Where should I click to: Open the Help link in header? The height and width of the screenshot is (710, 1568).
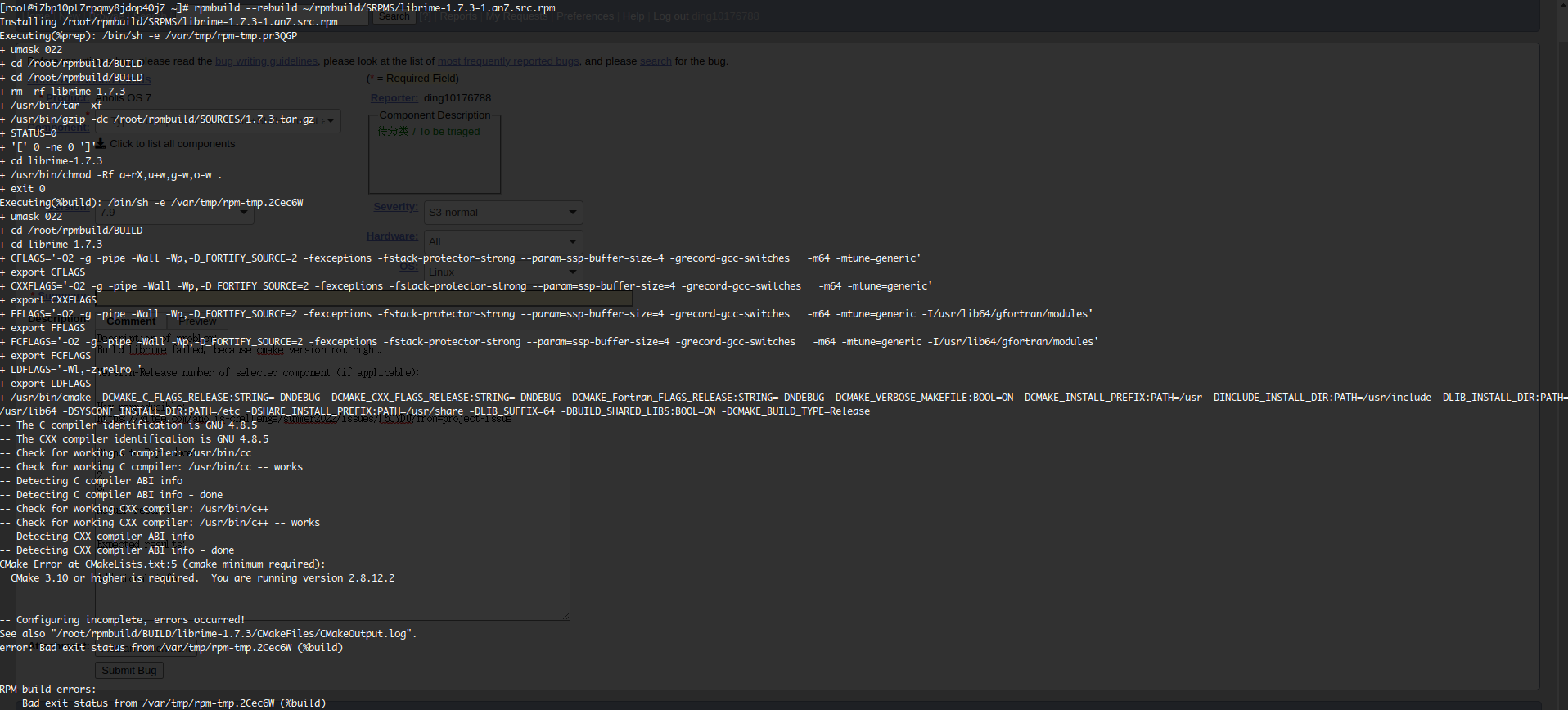633,16
